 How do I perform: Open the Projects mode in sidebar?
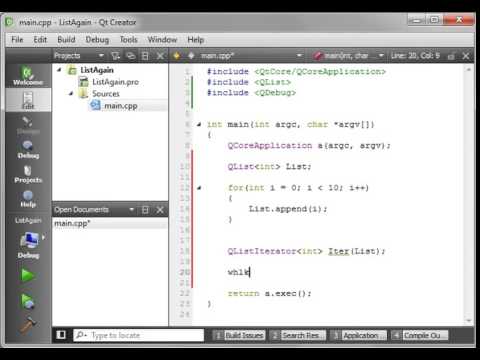[28, 174]
